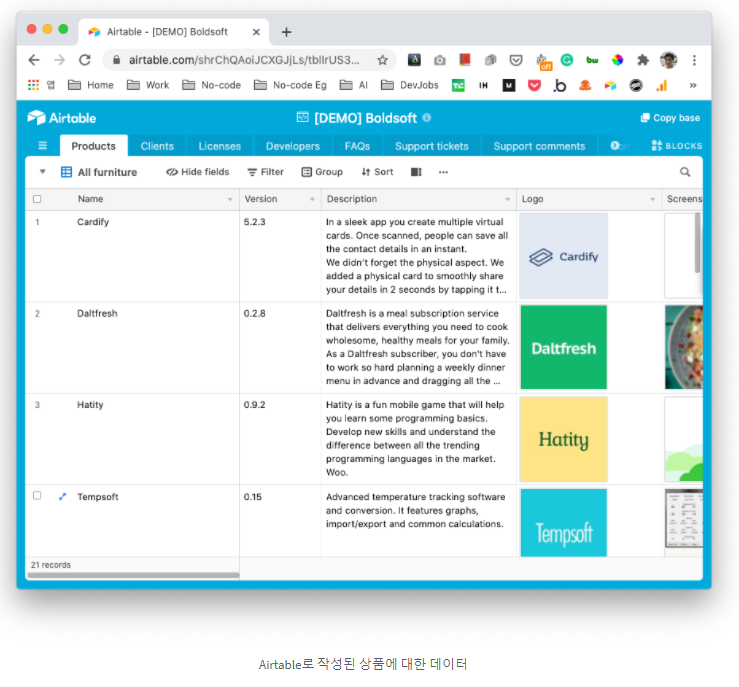Screen dimensions: 739x687
Task: Open the Name column dropdown arrow
Action: coord(230,199)
